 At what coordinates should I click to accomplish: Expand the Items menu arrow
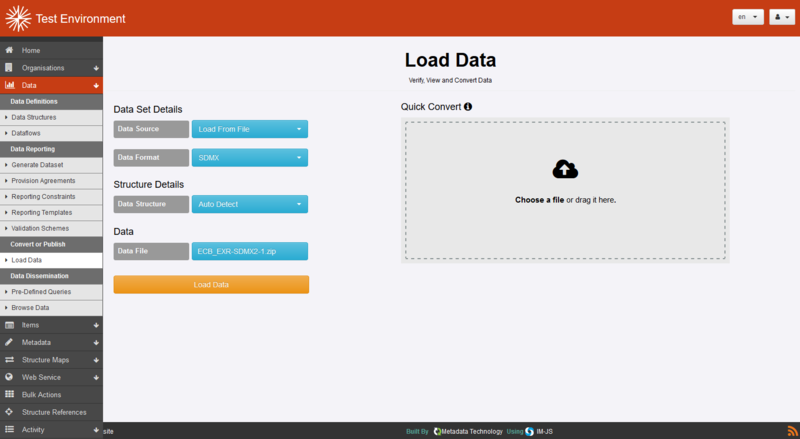(96, 325)
